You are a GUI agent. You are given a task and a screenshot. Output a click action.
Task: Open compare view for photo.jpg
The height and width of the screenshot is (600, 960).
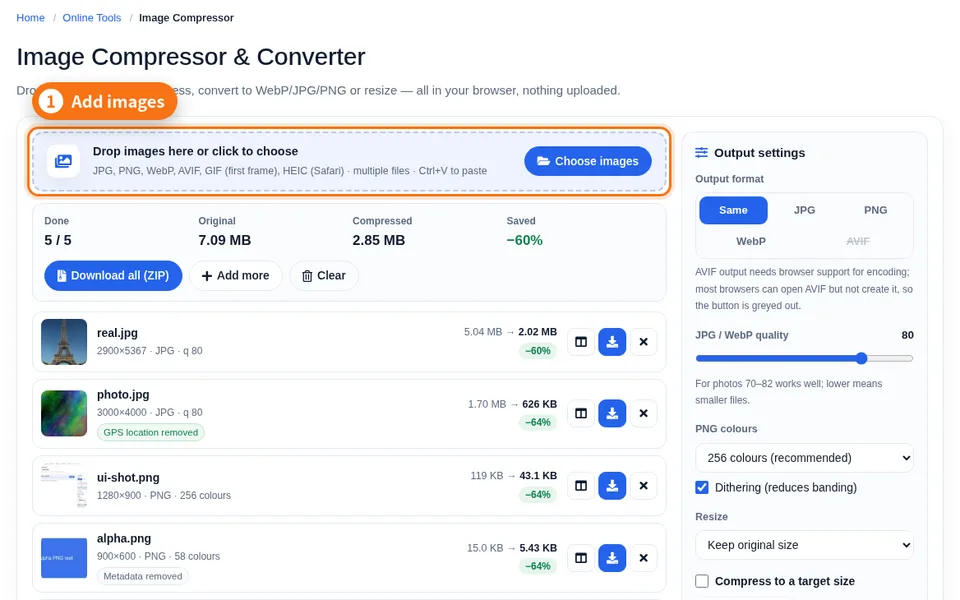(581, 413)
